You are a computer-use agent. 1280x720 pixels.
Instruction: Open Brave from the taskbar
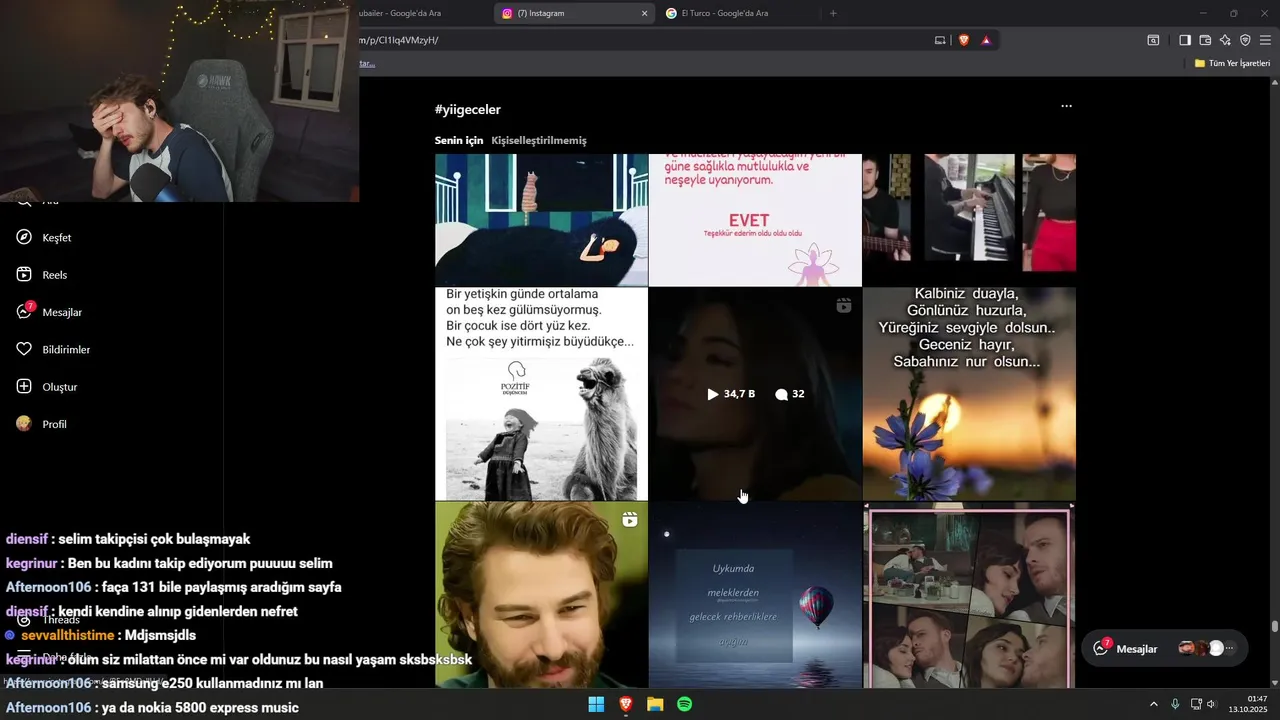point(625,705)
